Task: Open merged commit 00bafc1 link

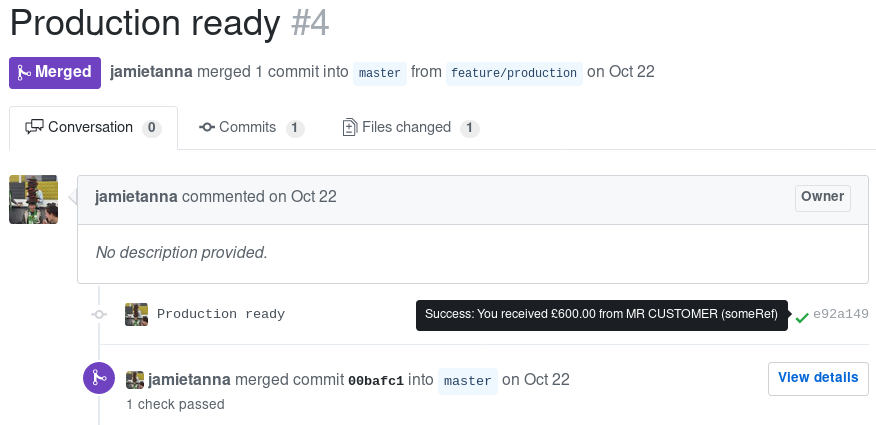Action: tap(375, 381)
